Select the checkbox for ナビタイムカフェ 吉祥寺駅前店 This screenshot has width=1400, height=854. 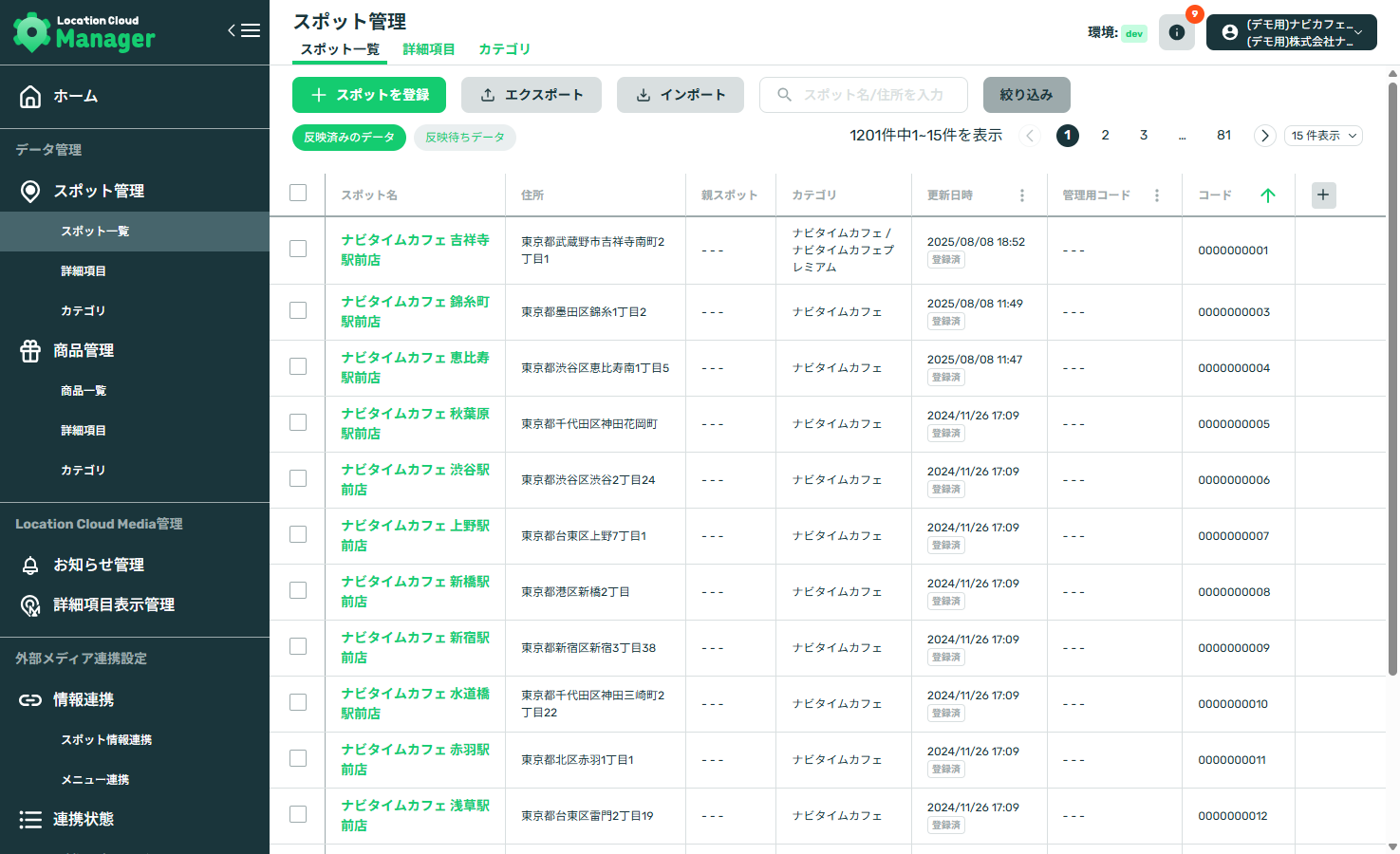pyautogui.click(x=298, y=249)
